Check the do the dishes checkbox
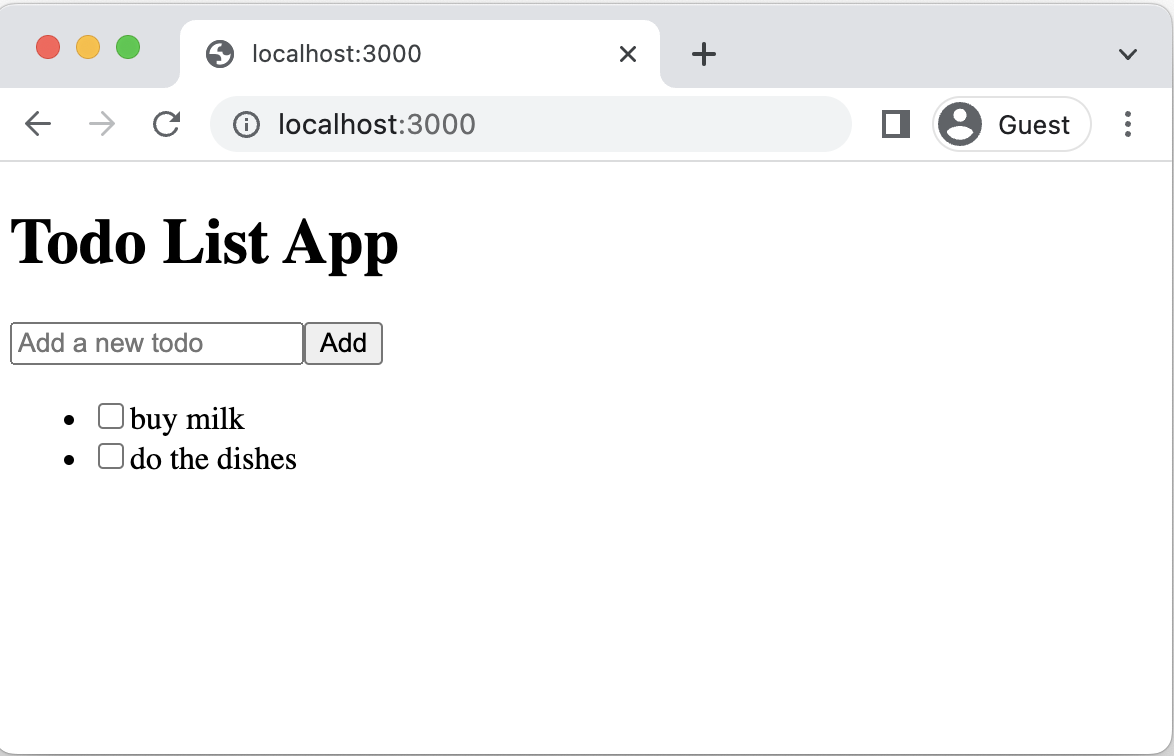 click(111, 456)
